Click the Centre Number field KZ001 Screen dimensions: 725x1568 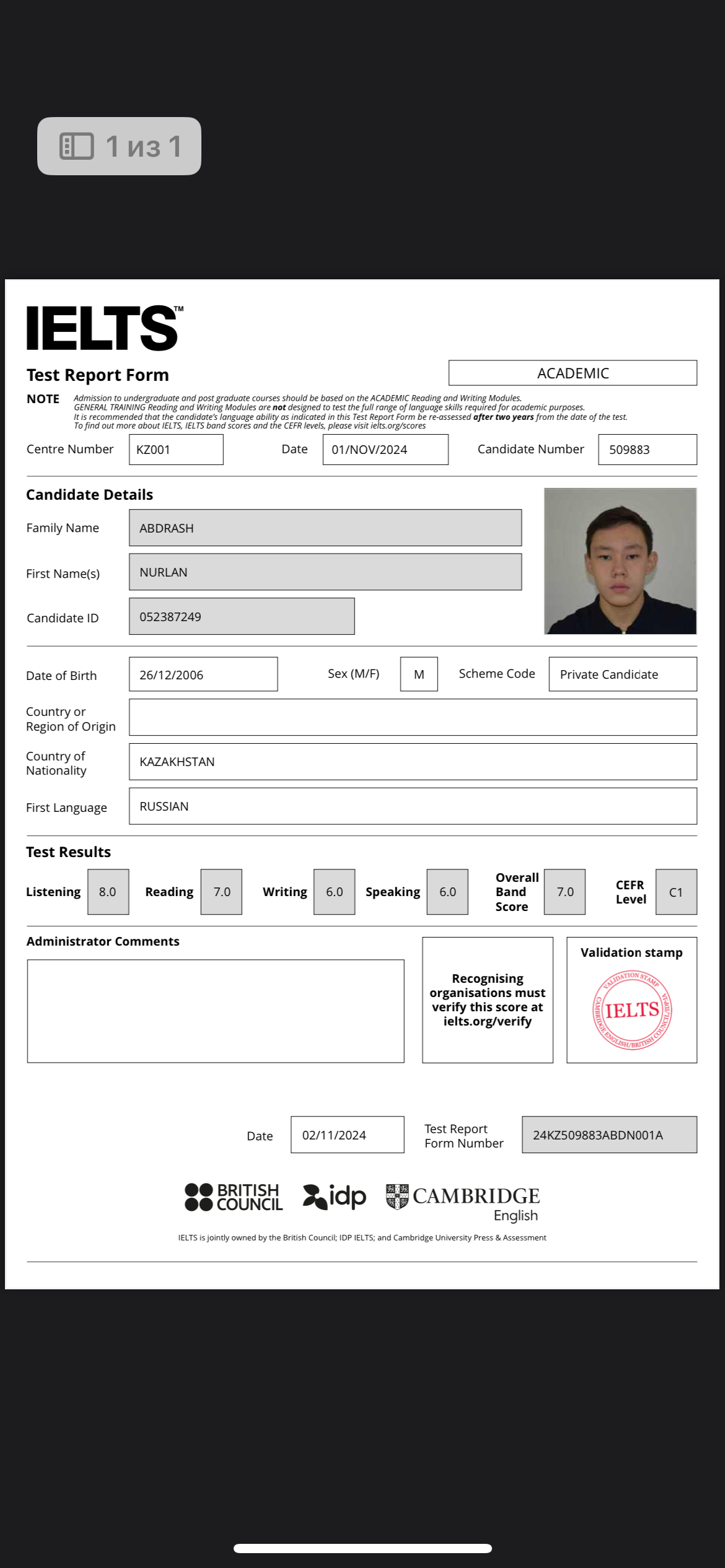point(176,450)
